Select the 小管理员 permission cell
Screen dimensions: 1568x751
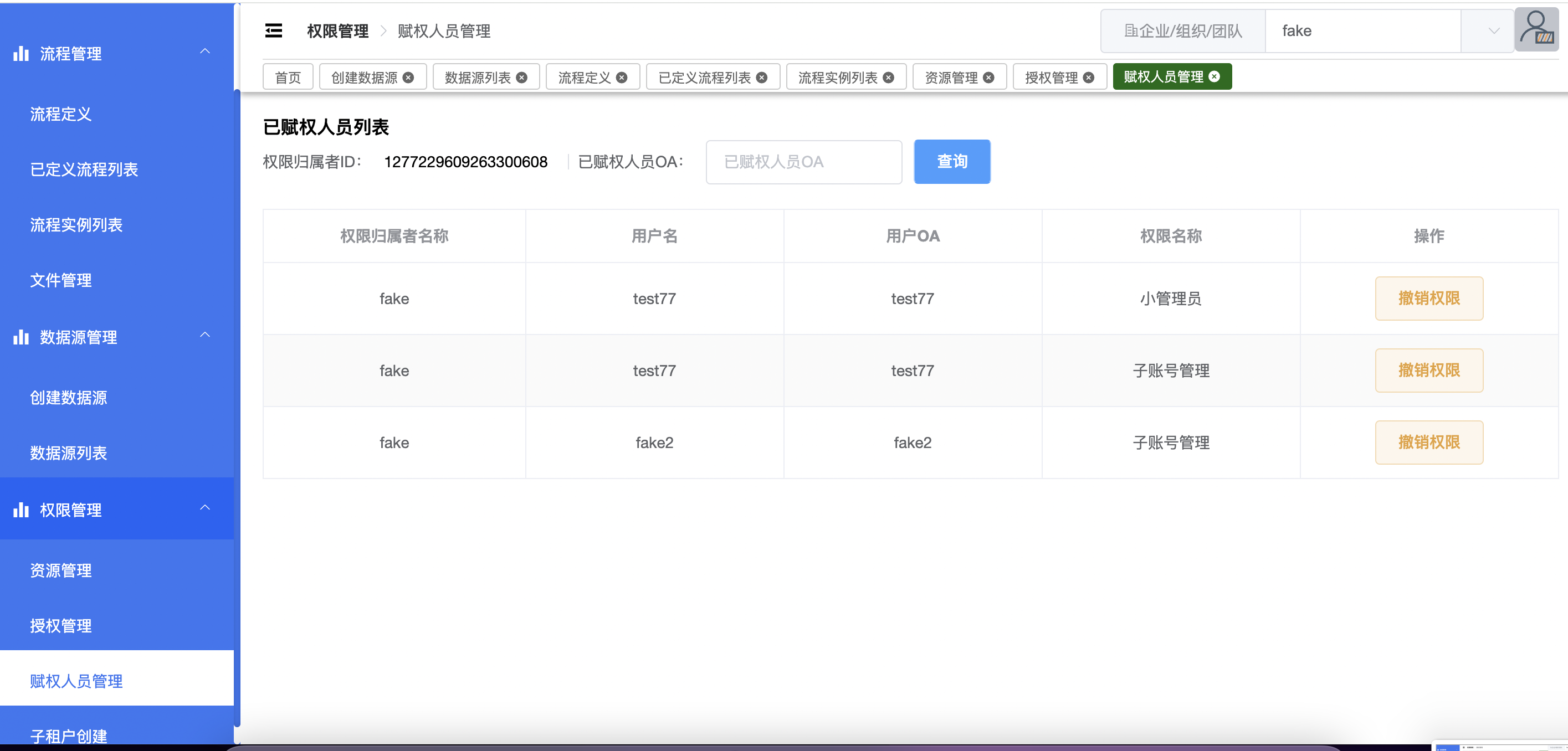1171,299
